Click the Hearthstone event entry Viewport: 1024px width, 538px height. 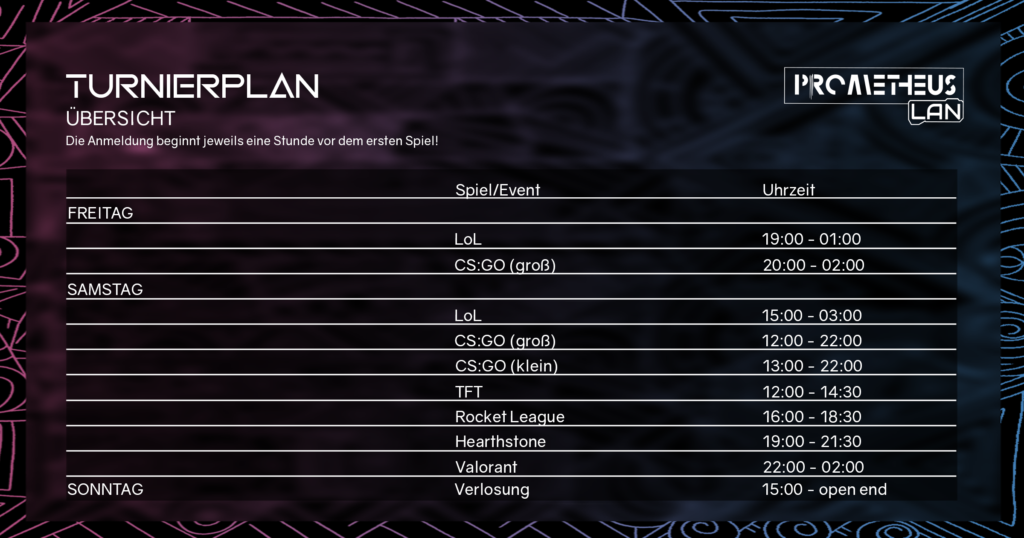[x=500, y=441]
